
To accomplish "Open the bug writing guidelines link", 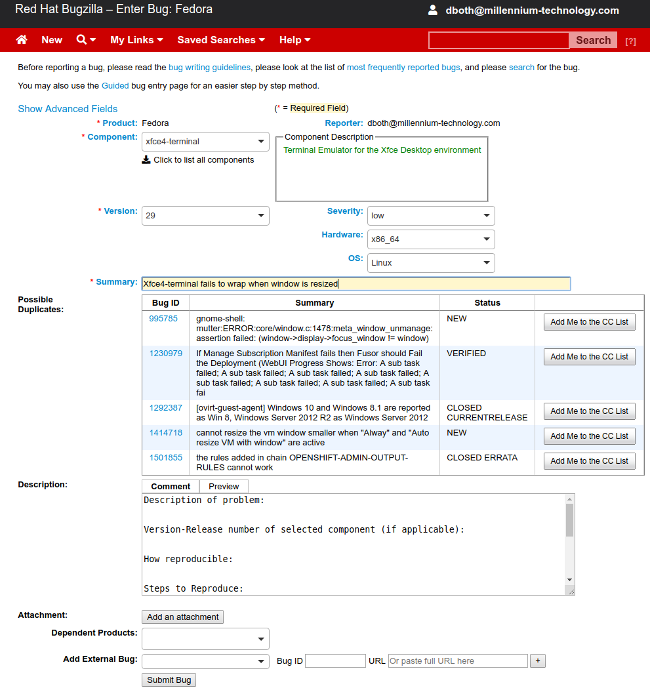I will pos(209,67).
